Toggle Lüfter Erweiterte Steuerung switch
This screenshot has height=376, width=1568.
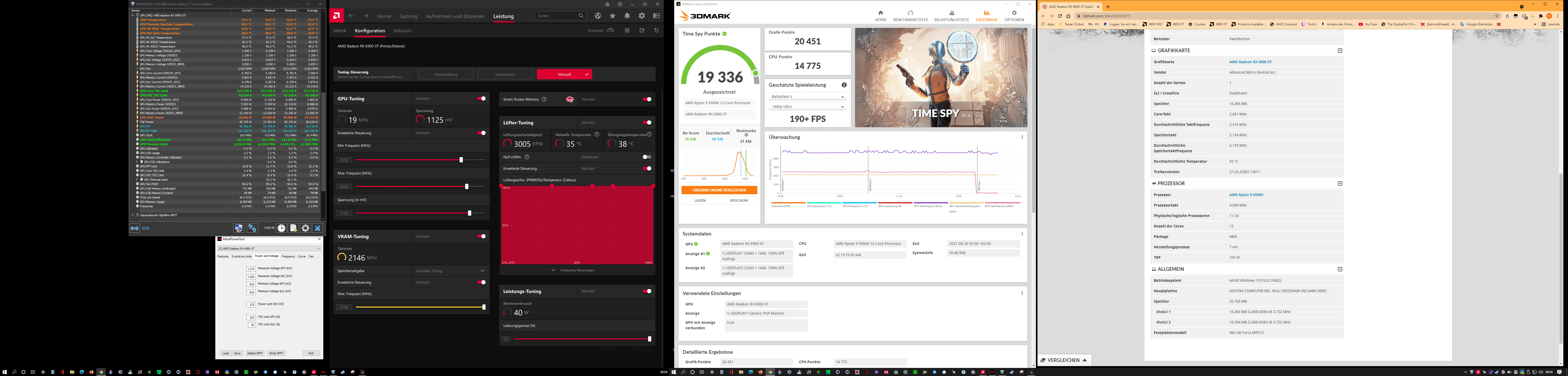[647, 168]
